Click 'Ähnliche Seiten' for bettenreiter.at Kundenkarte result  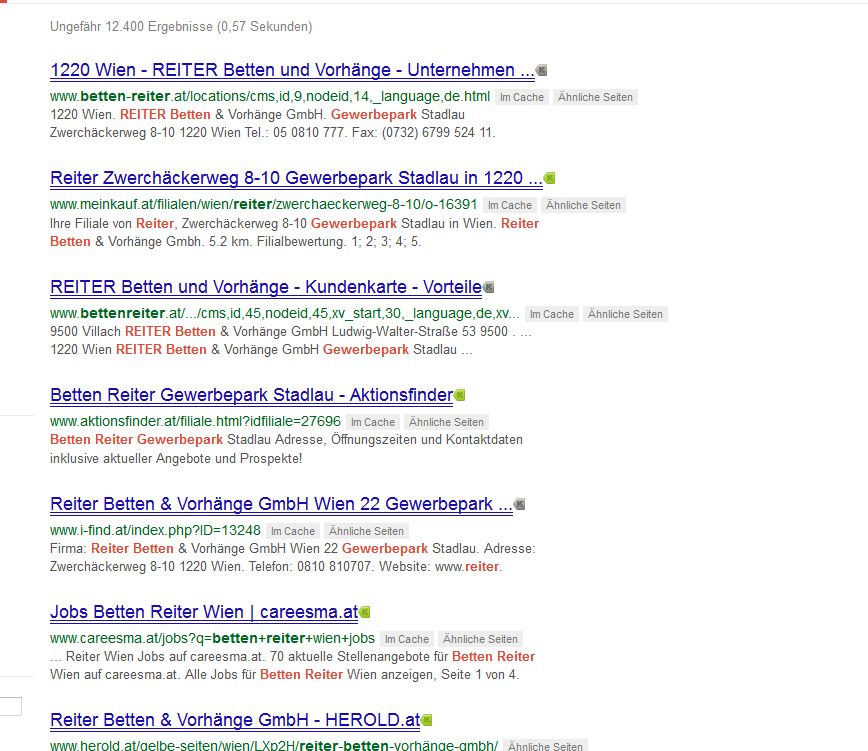625,314
